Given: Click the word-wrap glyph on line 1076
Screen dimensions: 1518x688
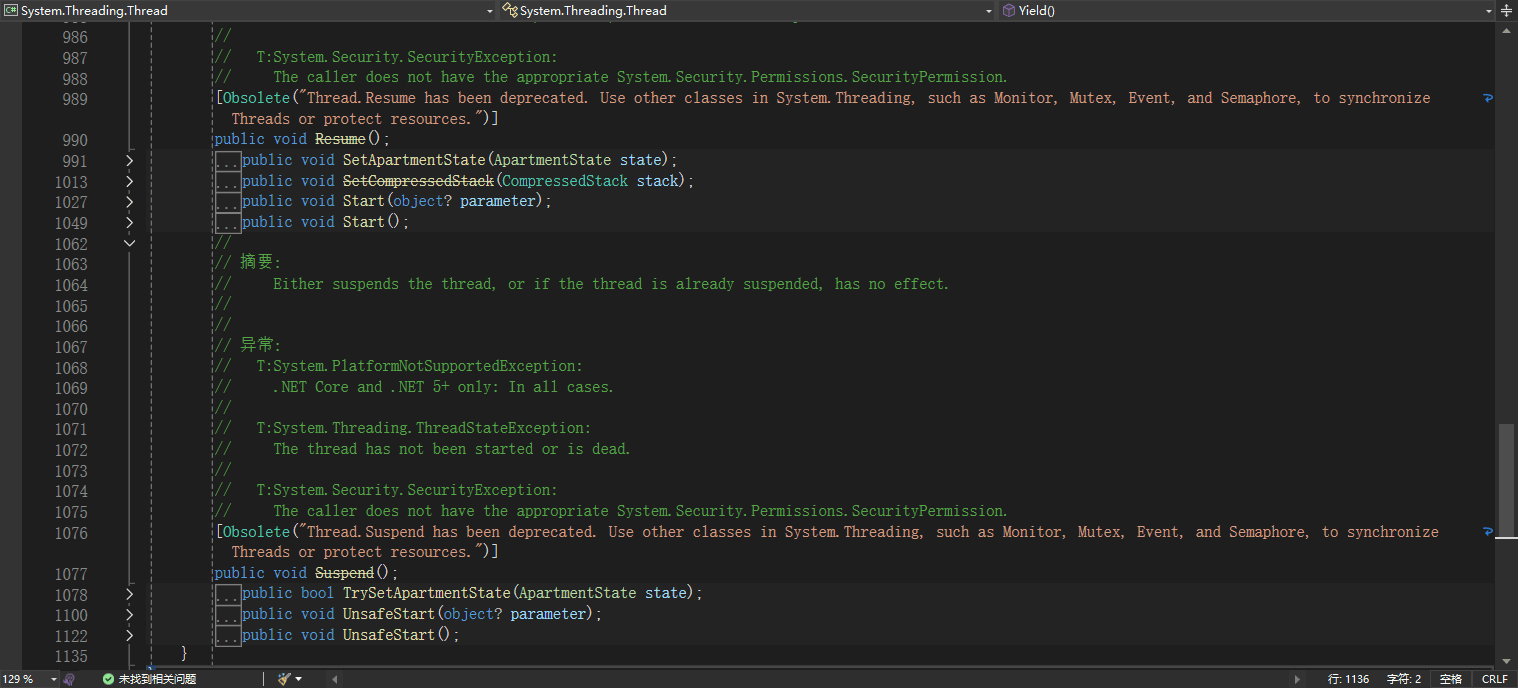Looking at the screenshot, I should [1487, 532].
